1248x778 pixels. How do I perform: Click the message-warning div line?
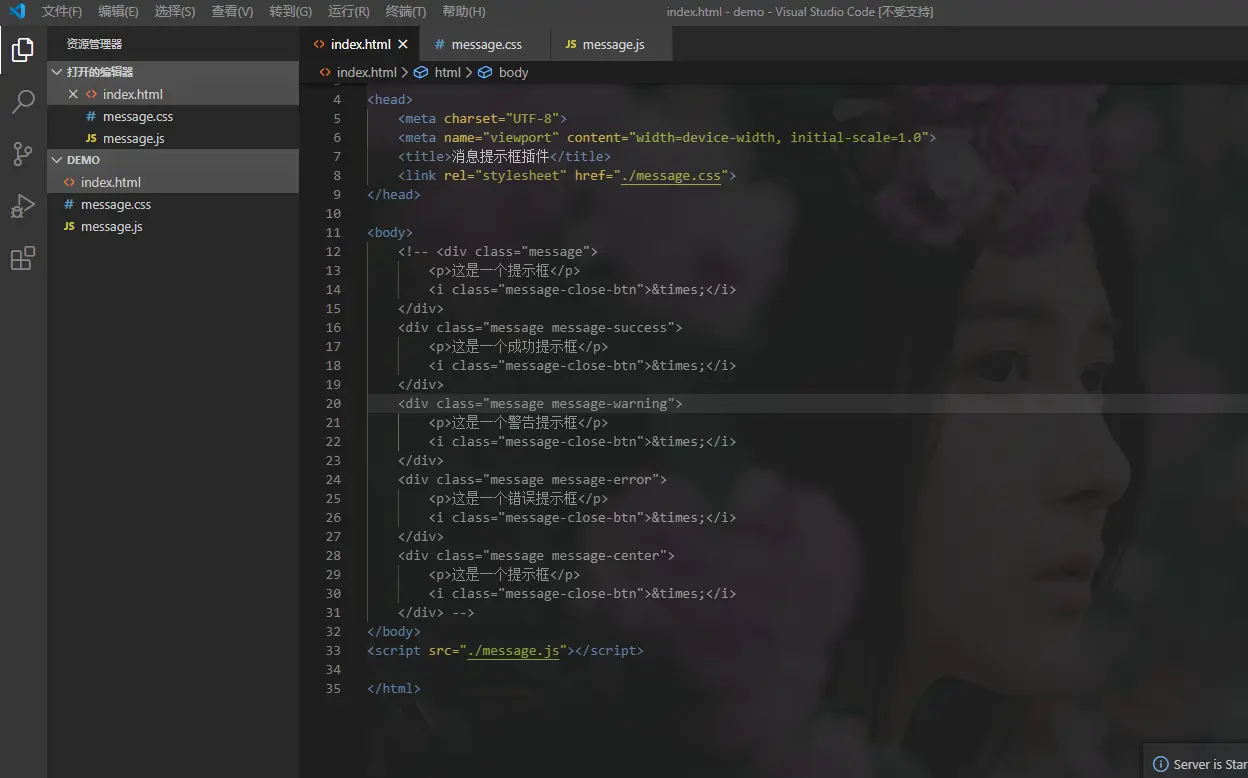click(540, 403)
